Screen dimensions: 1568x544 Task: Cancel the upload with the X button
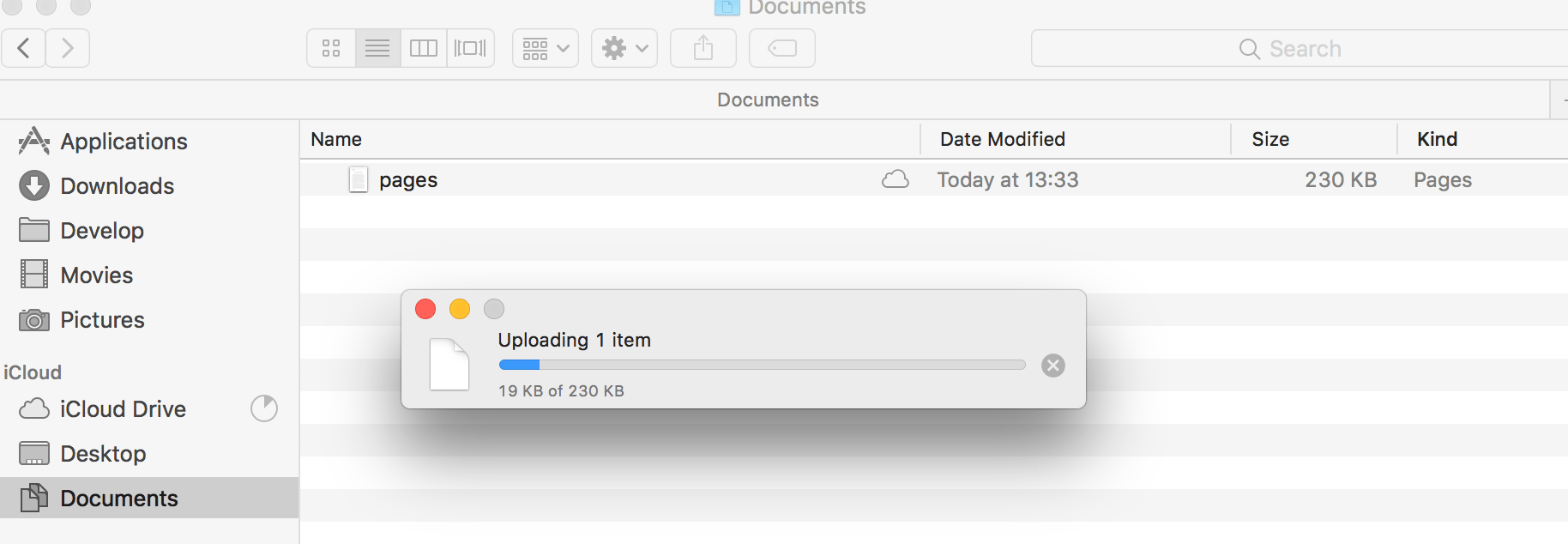[1052, 365]
